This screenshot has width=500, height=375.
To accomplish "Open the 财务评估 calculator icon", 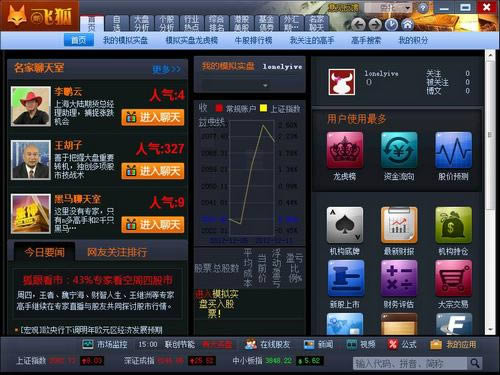I will coord(399,278).
